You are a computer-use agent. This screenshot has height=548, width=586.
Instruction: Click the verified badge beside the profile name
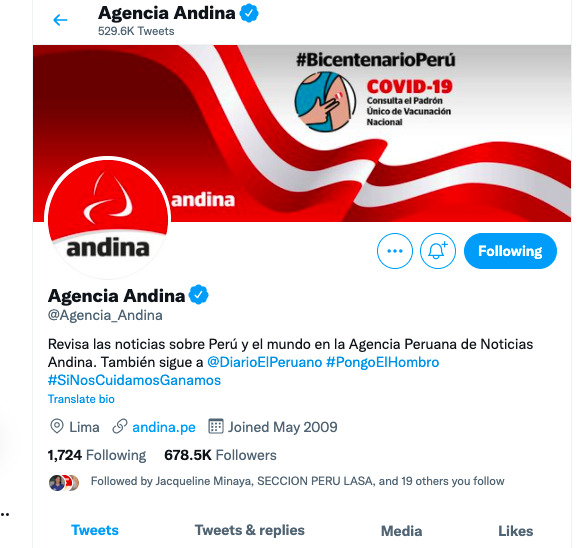(x=198, y=295)
